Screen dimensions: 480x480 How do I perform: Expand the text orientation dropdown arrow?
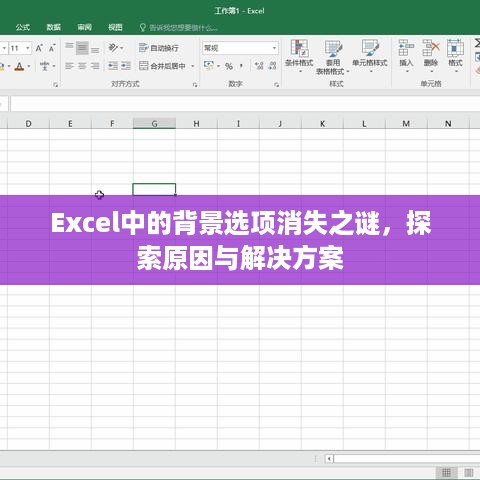tap(122, 48)
